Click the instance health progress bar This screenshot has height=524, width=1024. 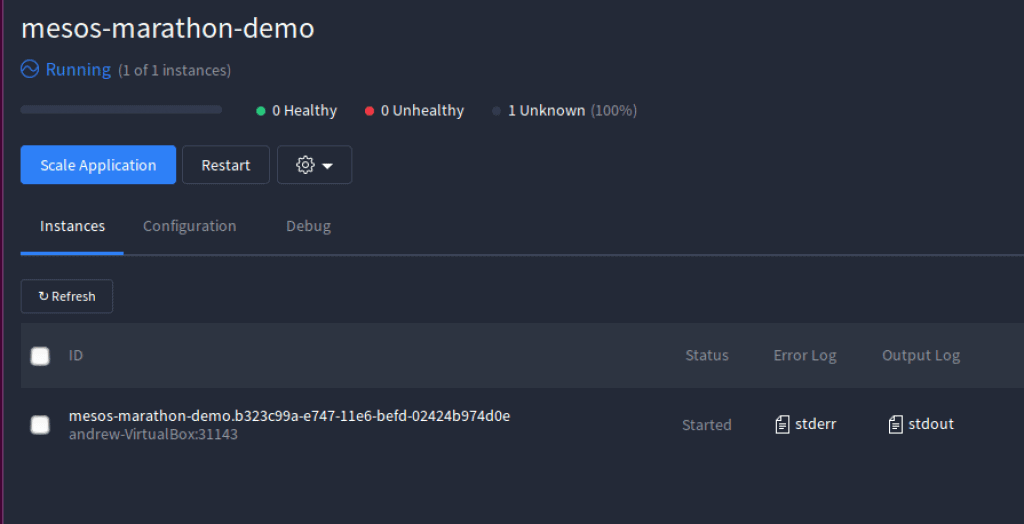121,110
